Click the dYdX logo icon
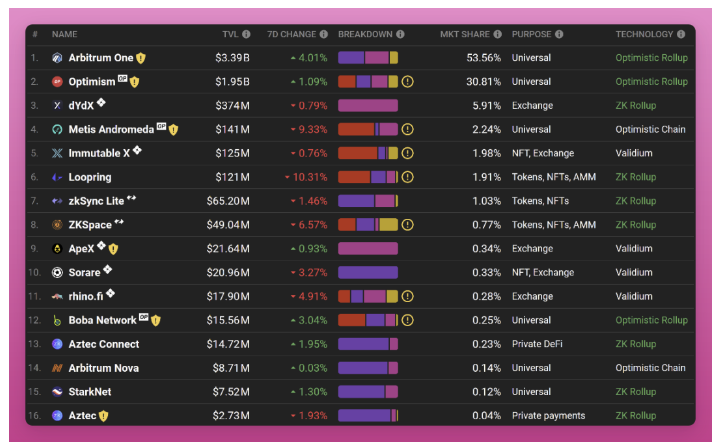Screen dimensions: 717x445 click(57, 106)
